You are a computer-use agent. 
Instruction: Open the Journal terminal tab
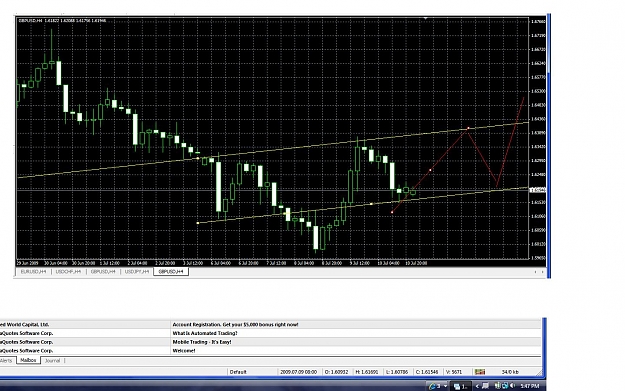pos(52,361)
